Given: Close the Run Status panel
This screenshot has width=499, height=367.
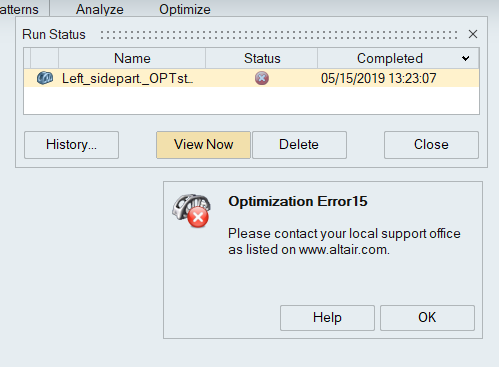Looking at the screenshot, I should click(x=473, y=34).
